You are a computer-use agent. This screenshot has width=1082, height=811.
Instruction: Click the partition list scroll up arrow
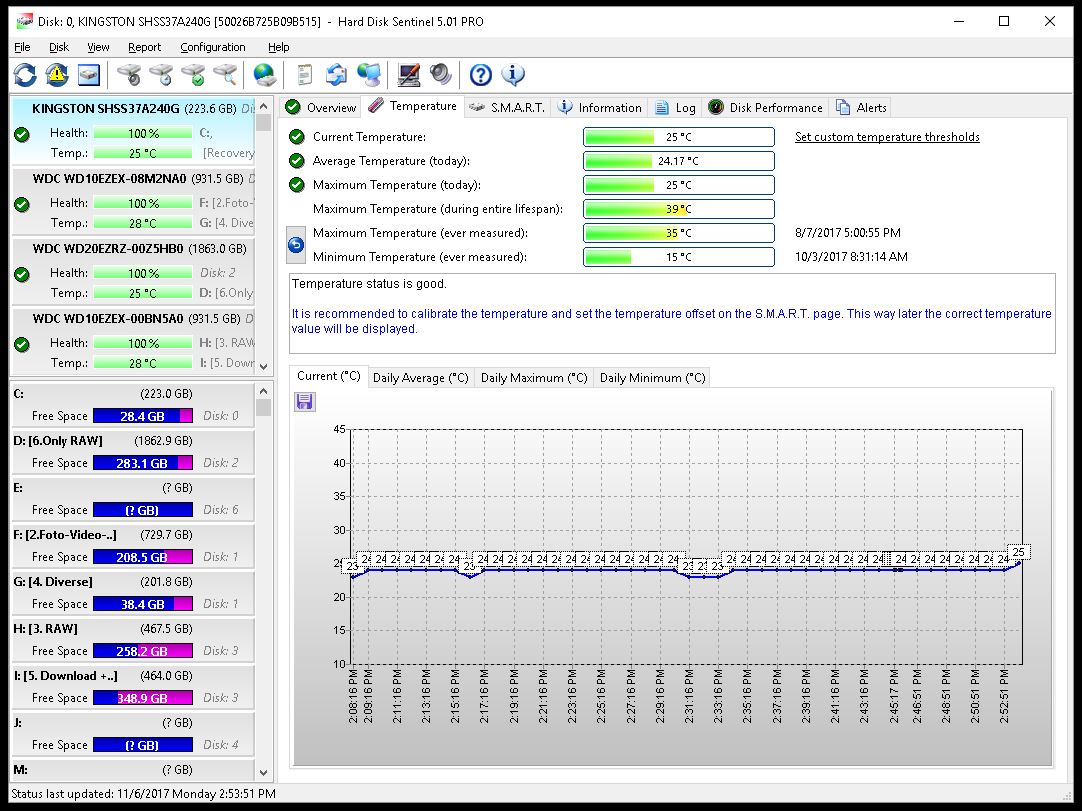pyautogui.click(x=263, y=391)
